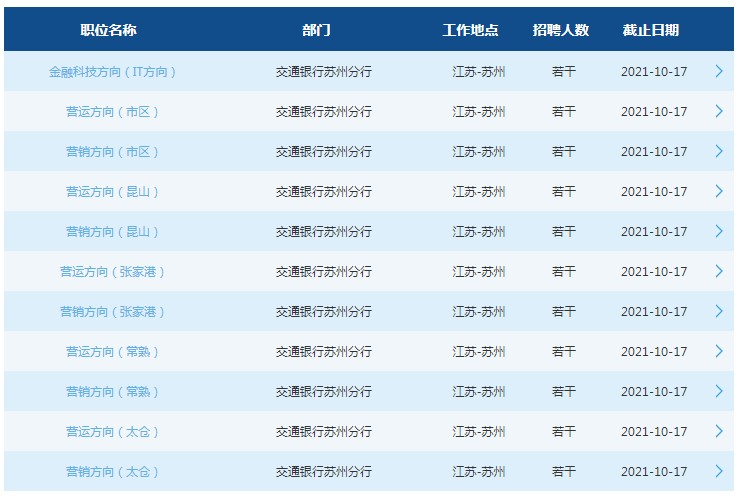Open the 金融科技方向（IT方向）job title link
The width and height of the screenshot is (749, 498).
[x=113, y=72]
